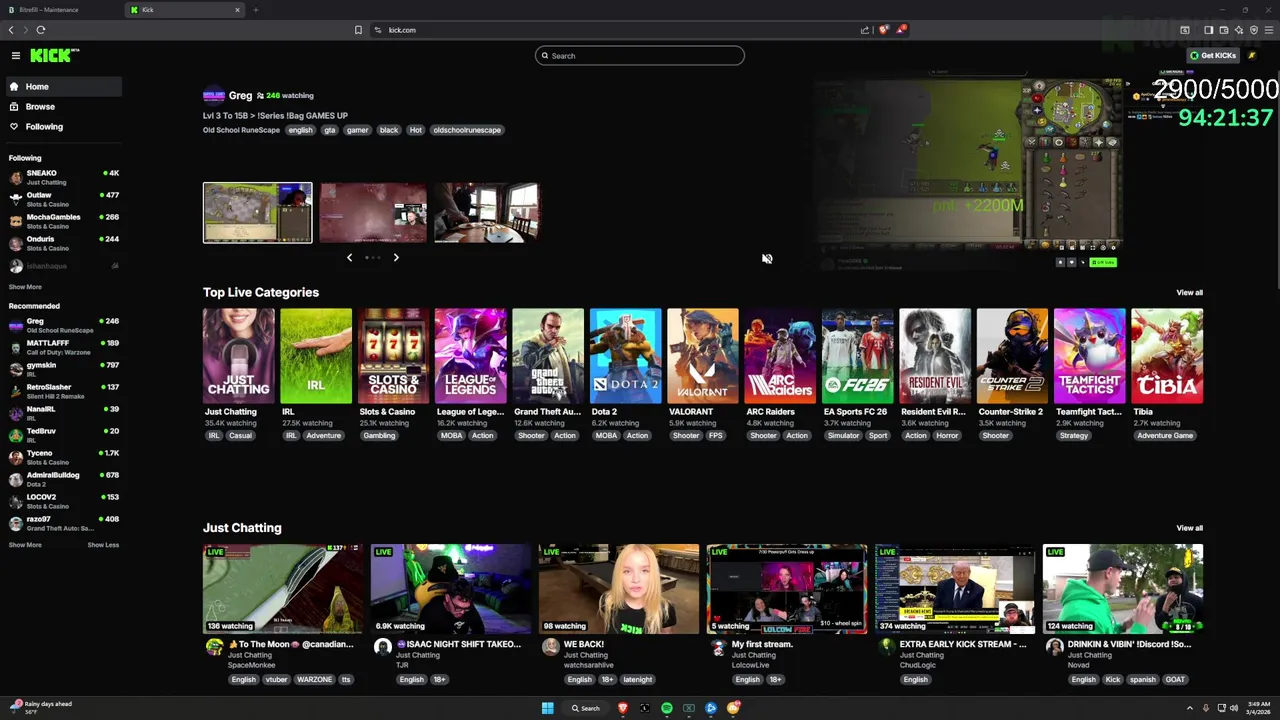Open the ARC Raiders category card
Image resolution: width=1280 pixels, height=720 pixels.
point(780,356)
